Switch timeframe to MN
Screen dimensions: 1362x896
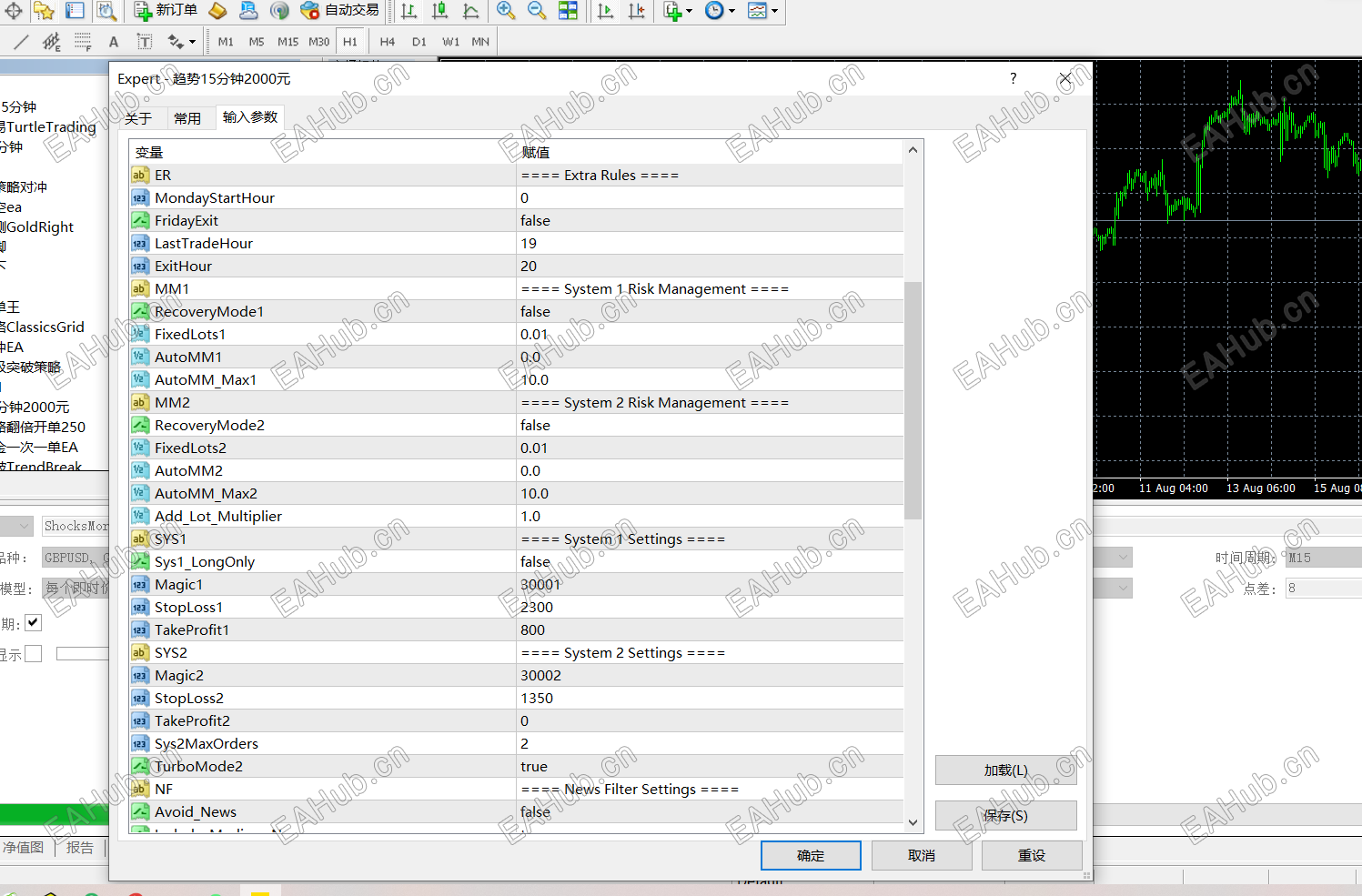tap(480, 42)
